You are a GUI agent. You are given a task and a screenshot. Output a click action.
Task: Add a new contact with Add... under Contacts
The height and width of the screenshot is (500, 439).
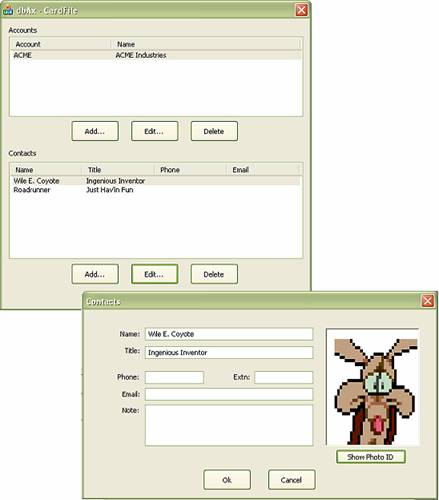95,274
